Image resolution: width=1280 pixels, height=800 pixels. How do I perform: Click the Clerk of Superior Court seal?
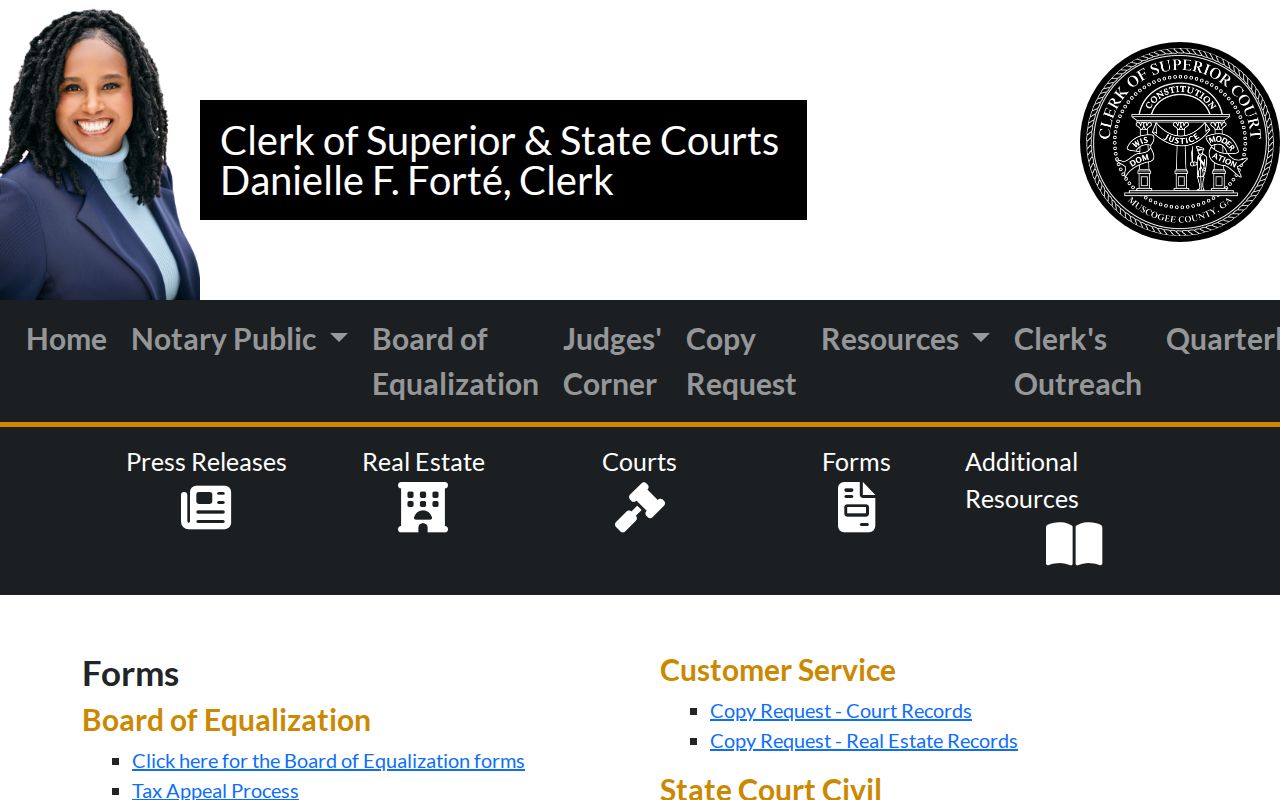tap(1180, 141)
